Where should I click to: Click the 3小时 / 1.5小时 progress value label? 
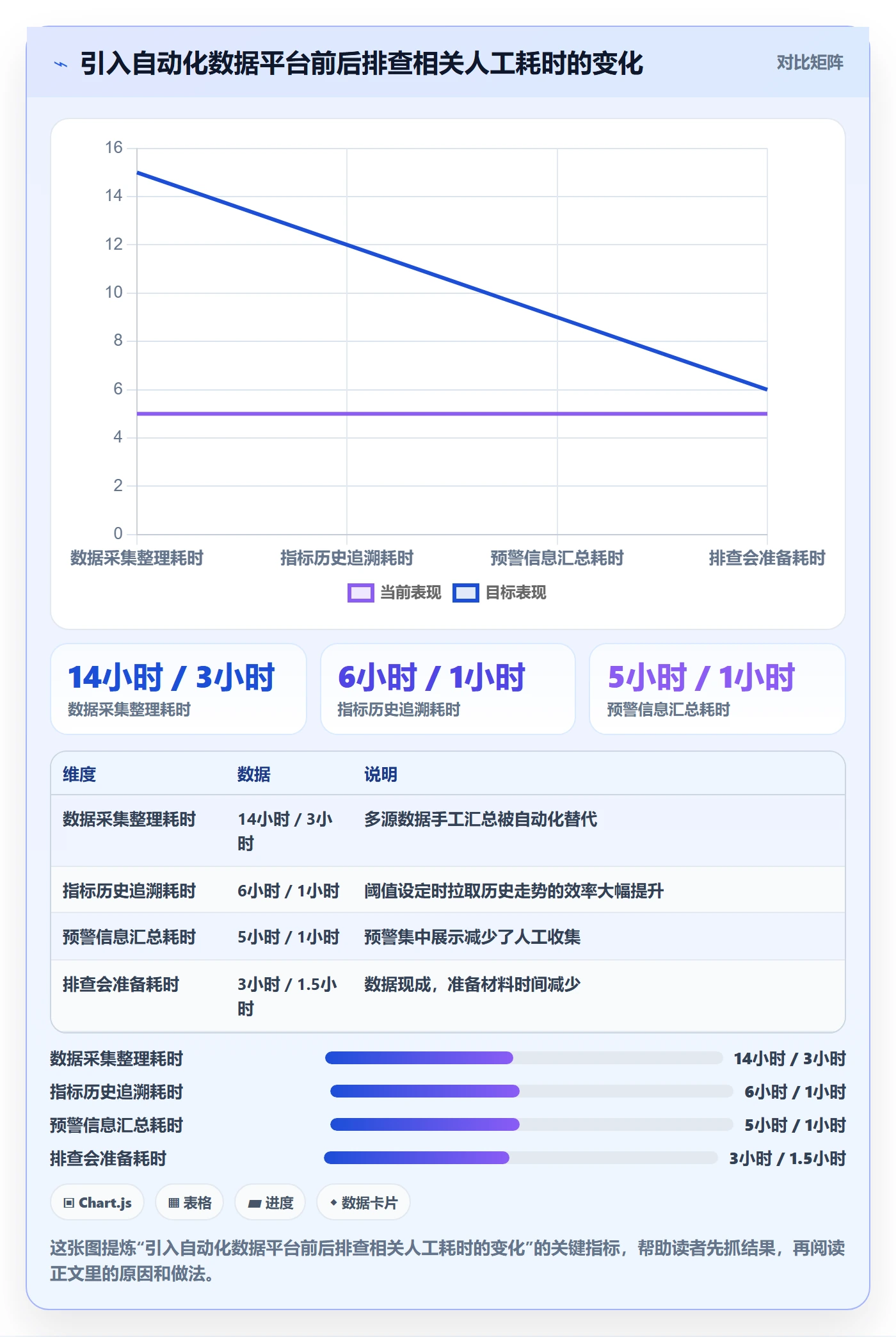(787, 1158)
